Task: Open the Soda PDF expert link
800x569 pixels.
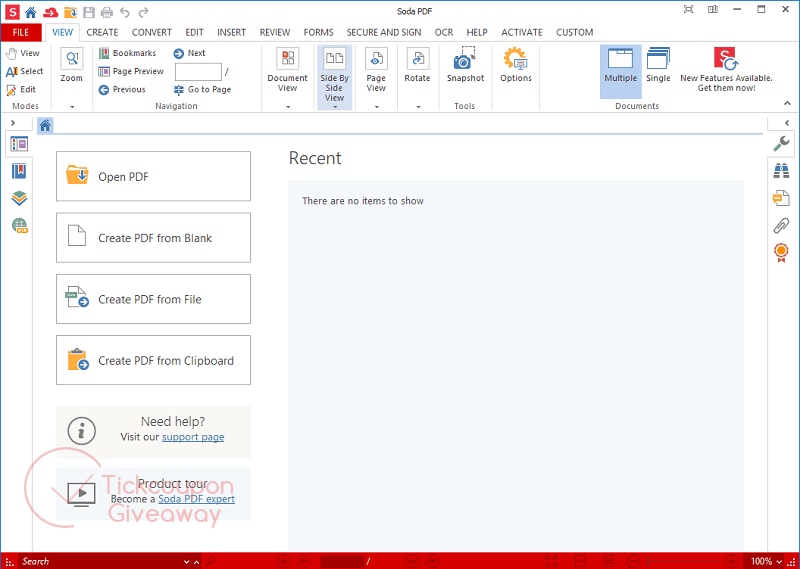Action: 196,500
